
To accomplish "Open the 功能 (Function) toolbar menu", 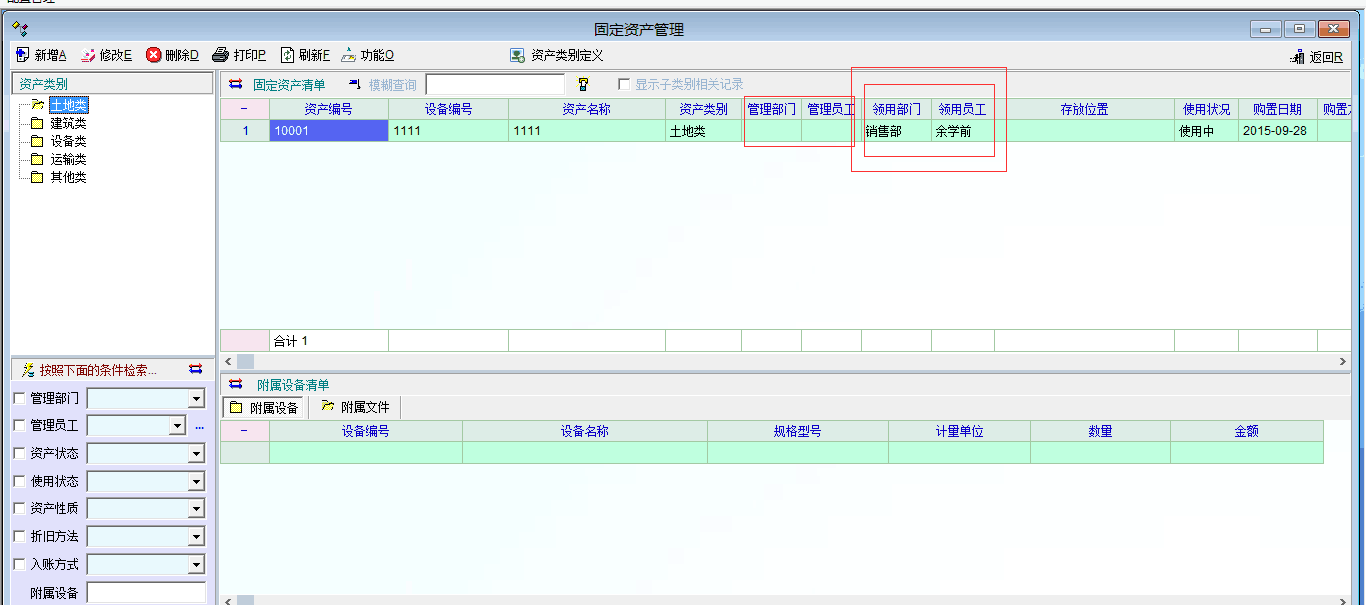I will [348, 55].
